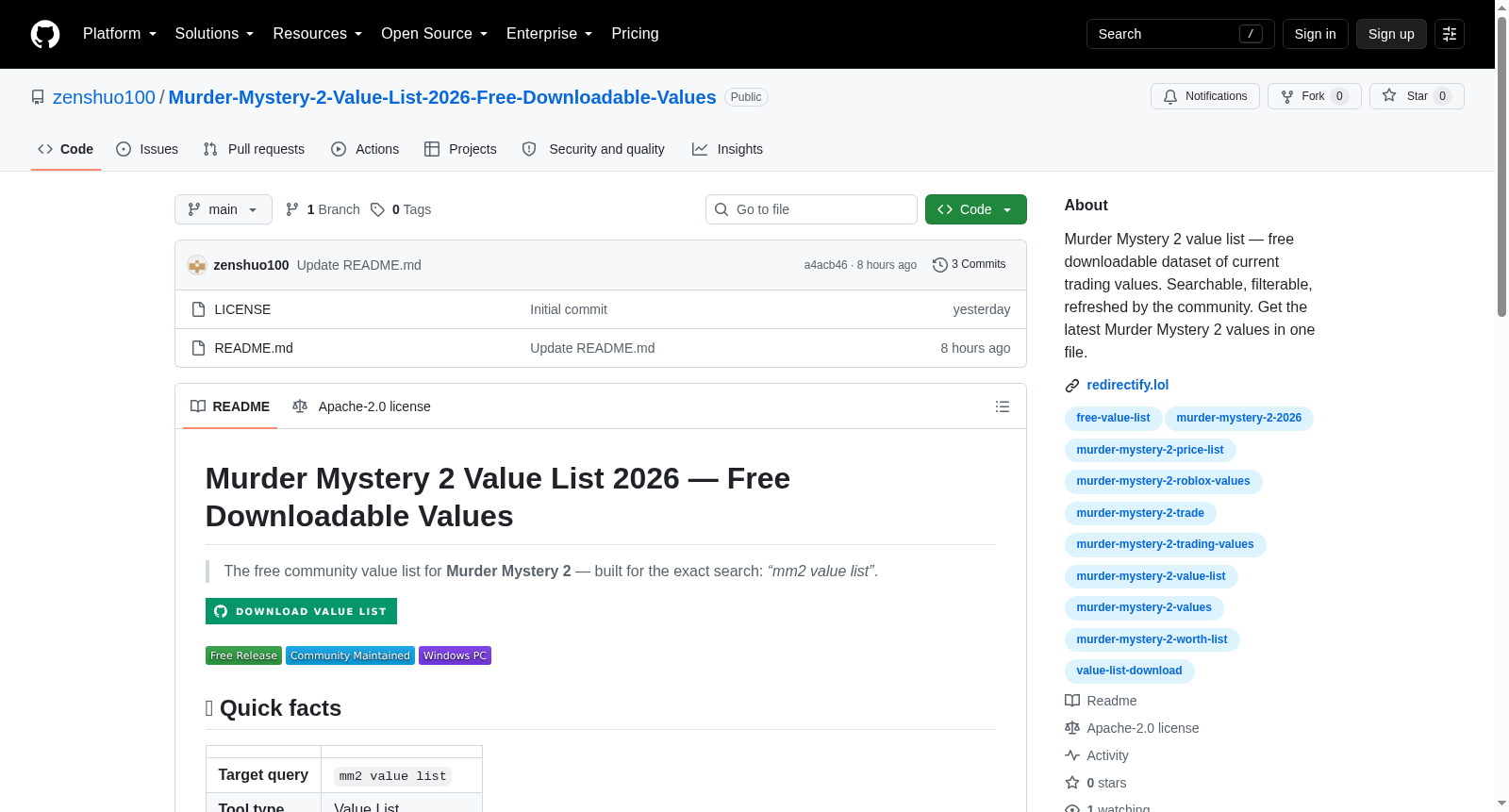The height and width of the screenshot is (812, 1509).
Task: Click the murder-mystery-2-roblox-values topic tag
Action: point(1163,481)
